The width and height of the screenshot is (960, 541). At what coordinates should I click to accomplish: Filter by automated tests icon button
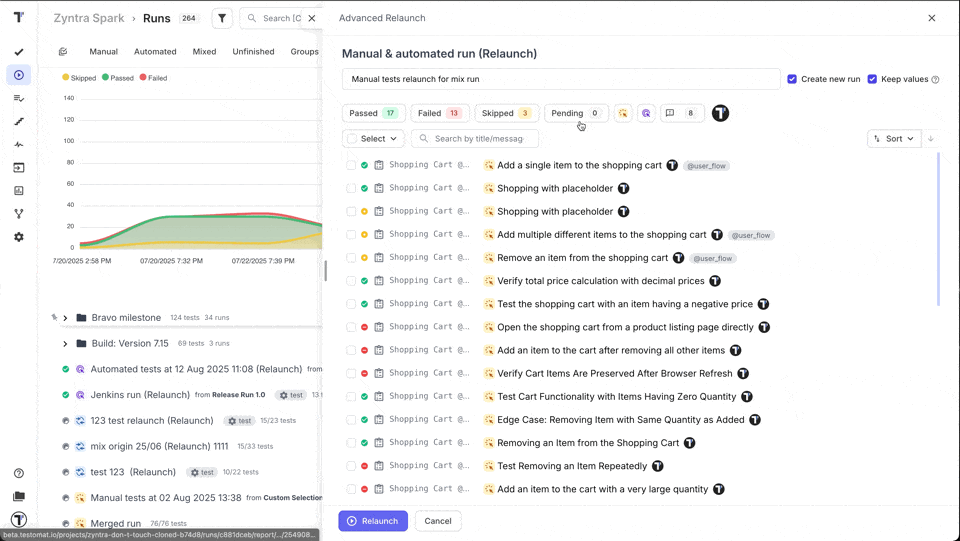[x=646, y=114]
